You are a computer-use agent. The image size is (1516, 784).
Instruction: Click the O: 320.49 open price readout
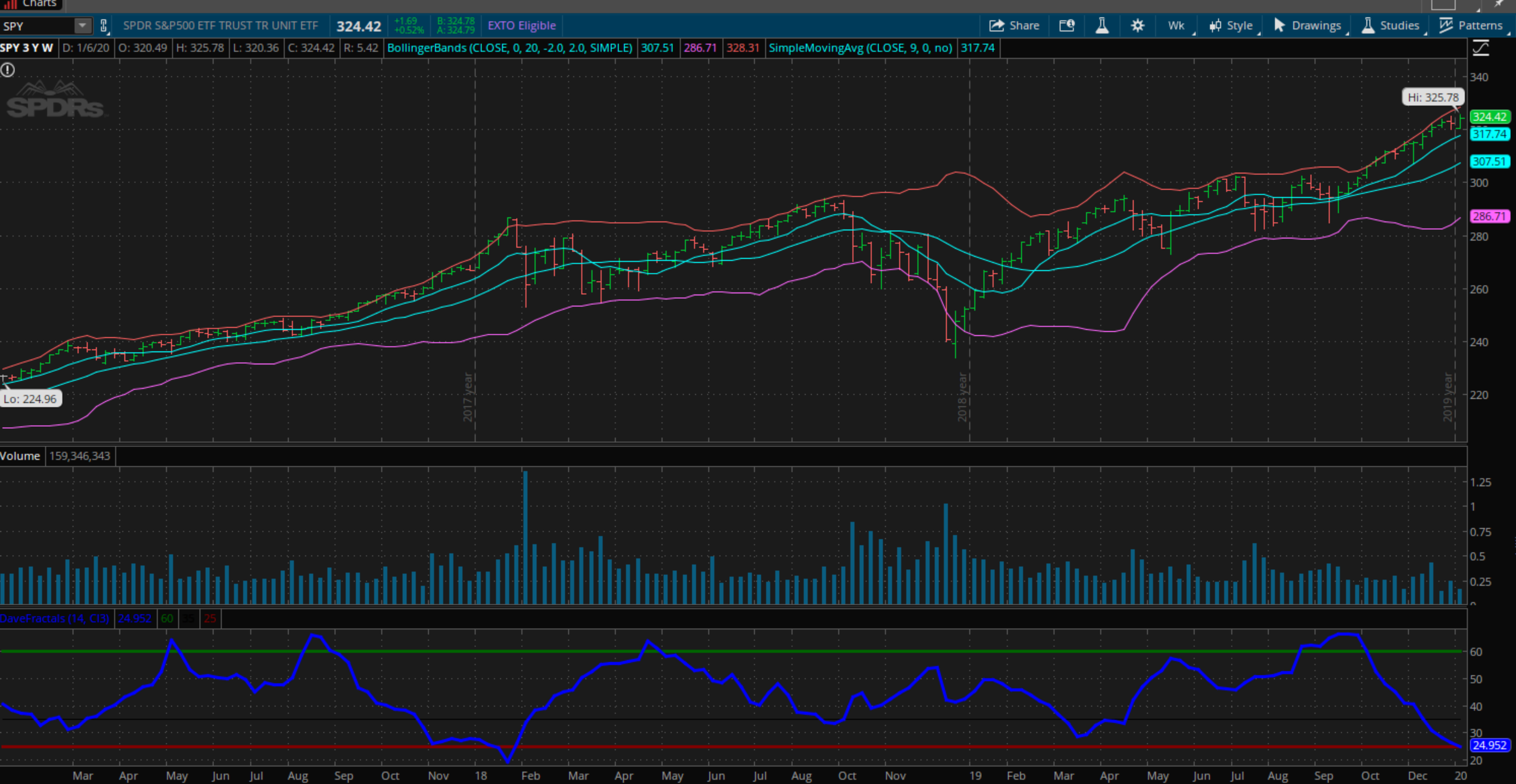click(143, 48)
